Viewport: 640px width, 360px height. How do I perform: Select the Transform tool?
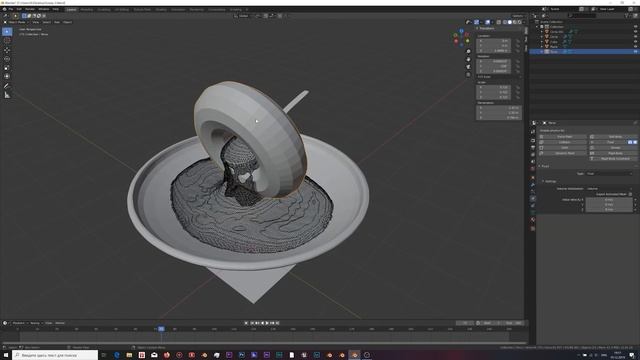click(7, 76)
